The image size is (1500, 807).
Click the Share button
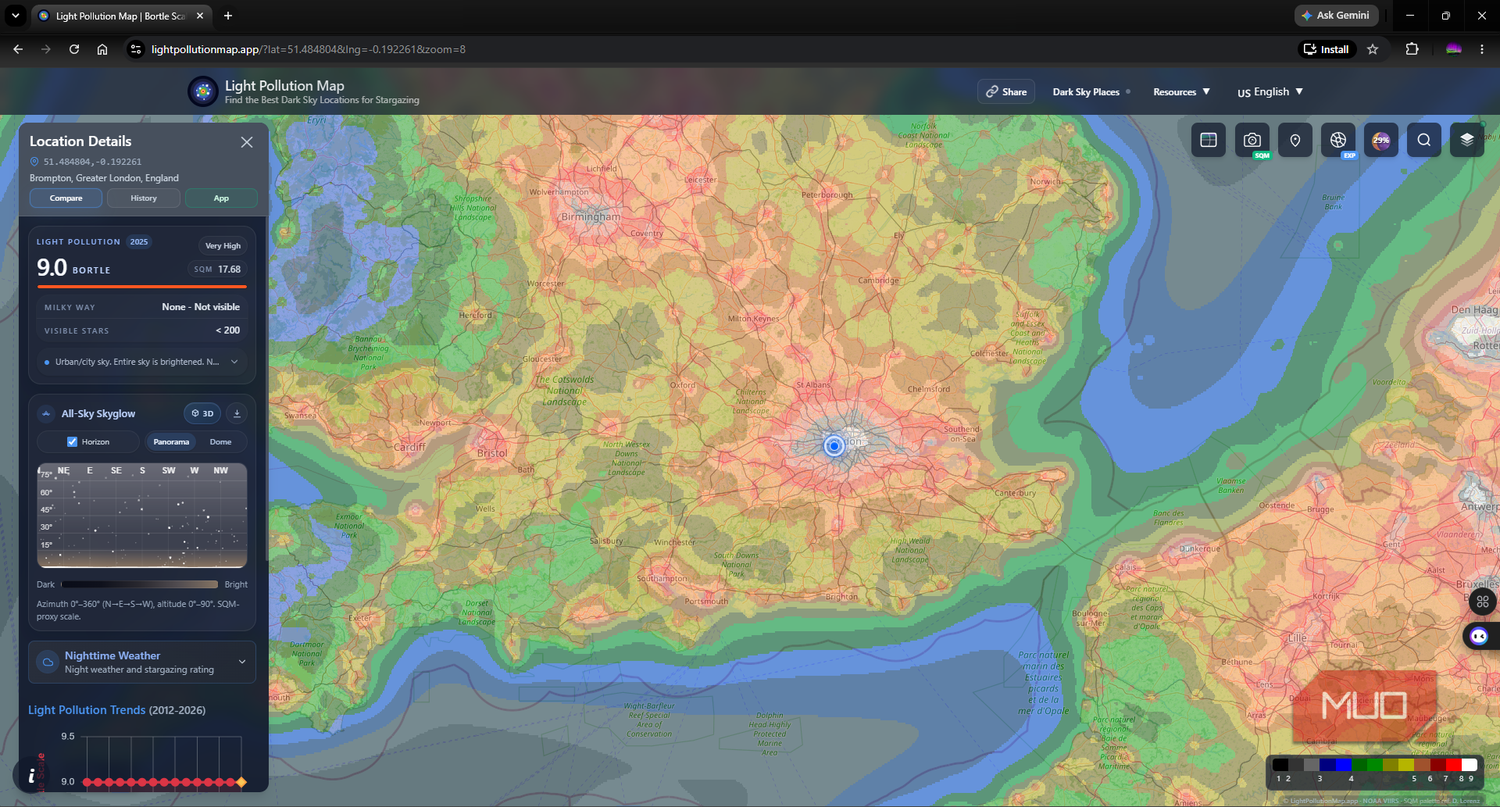[1006, 92]
